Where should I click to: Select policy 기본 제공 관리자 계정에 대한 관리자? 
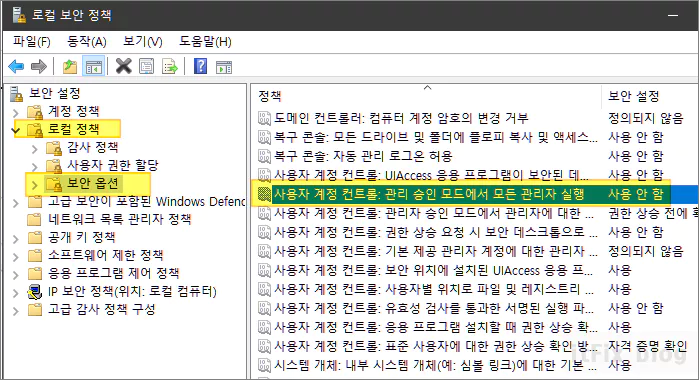pos(436,251)
